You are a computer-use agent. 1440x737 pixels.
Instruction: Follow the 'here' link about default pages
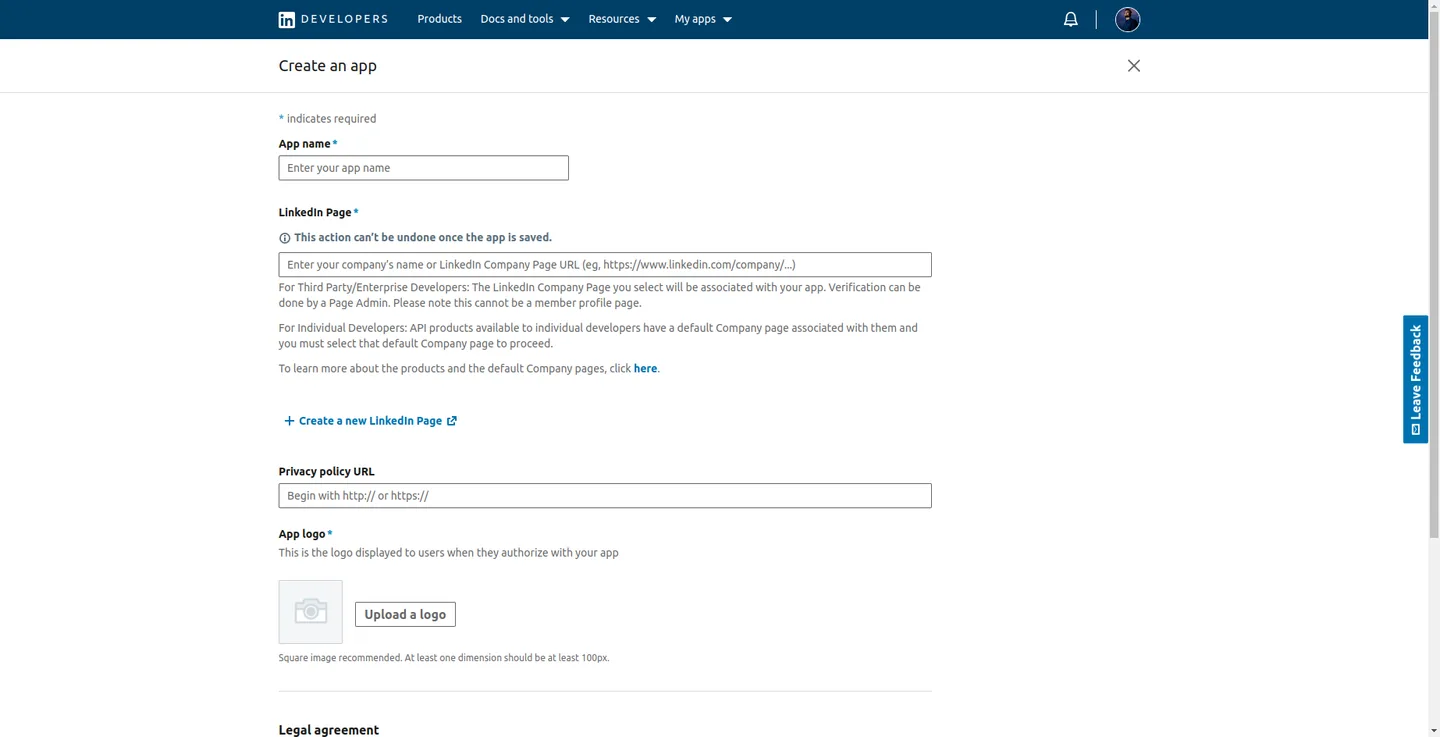pos(645,369)
